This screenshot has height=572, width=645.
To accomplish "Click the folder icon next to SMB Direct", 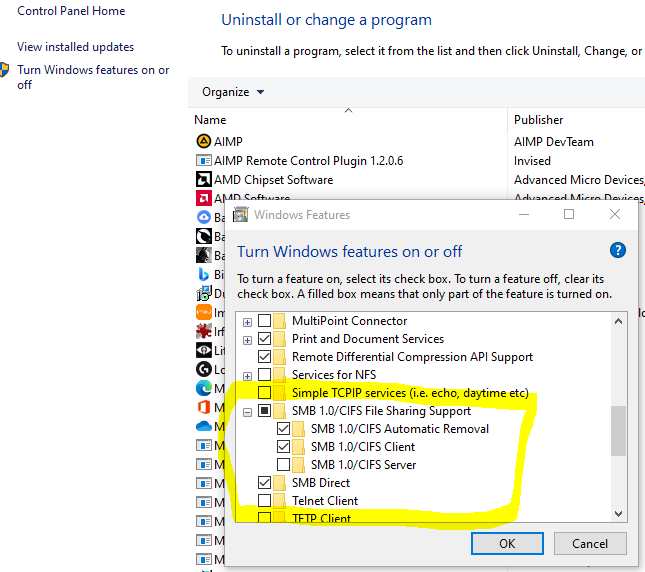I will (x=279, y=483).
